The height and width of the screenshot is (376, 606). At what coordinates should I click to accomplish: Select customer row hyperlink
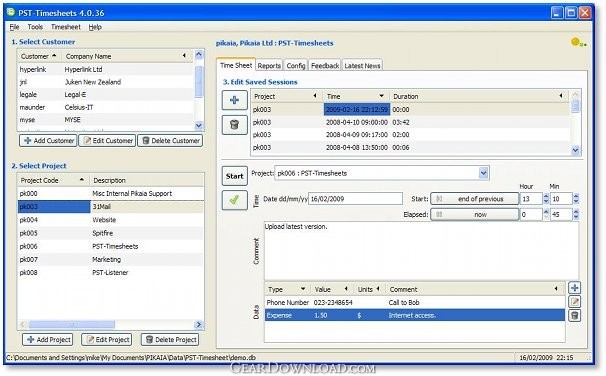(x=106, y=70)
